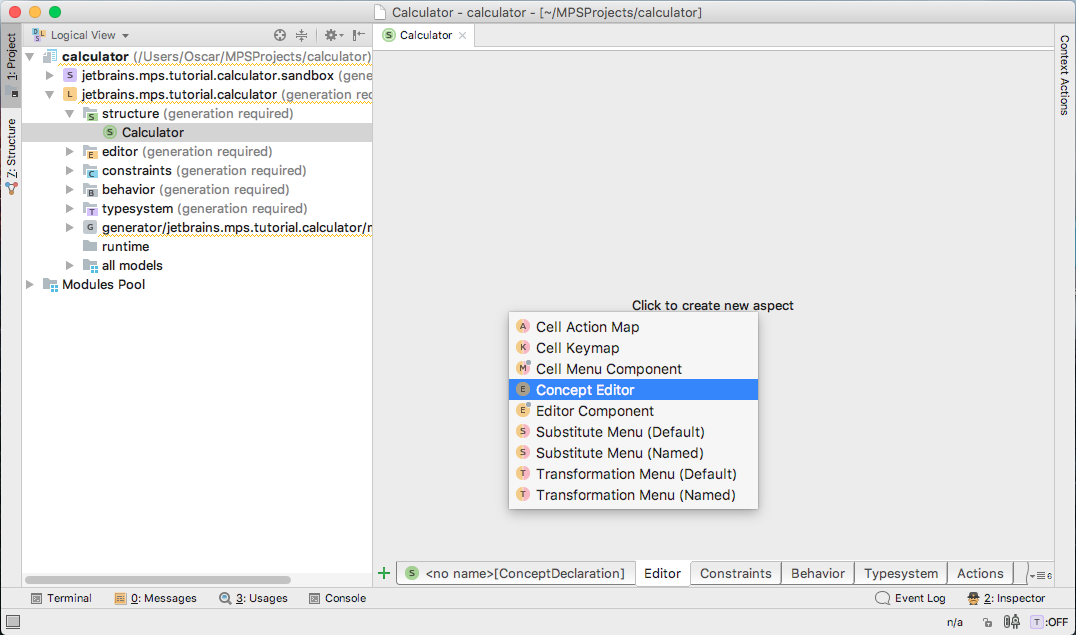Viewport: 1076px width, 635px height.
Task: Open the Inspector tool window
Action: pos(1006,598)
